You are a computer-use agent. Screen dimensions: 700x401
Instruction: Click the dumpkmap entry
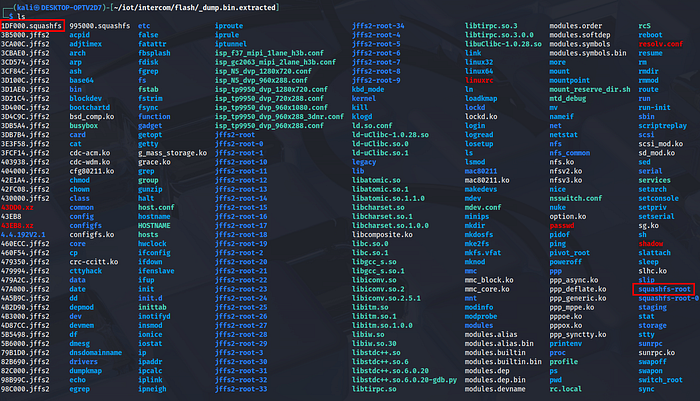[86, 371]
